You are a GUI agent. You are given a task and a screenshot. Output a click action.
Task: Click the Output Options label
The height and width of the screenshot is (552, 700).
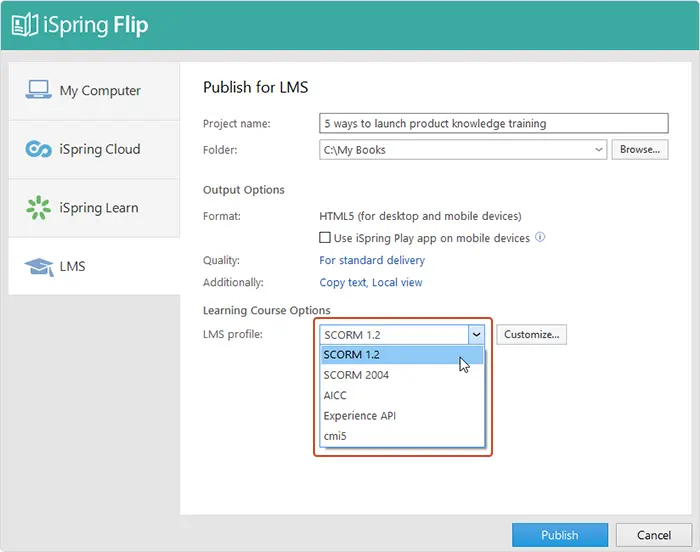243,190
